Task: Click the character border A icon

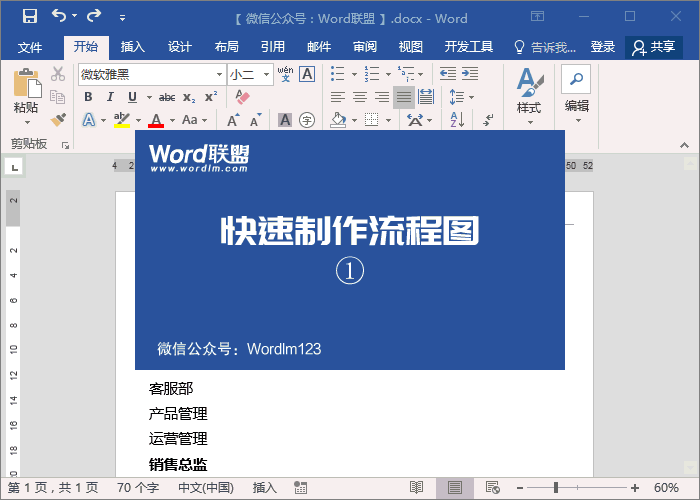Action: tap(307, 74)
